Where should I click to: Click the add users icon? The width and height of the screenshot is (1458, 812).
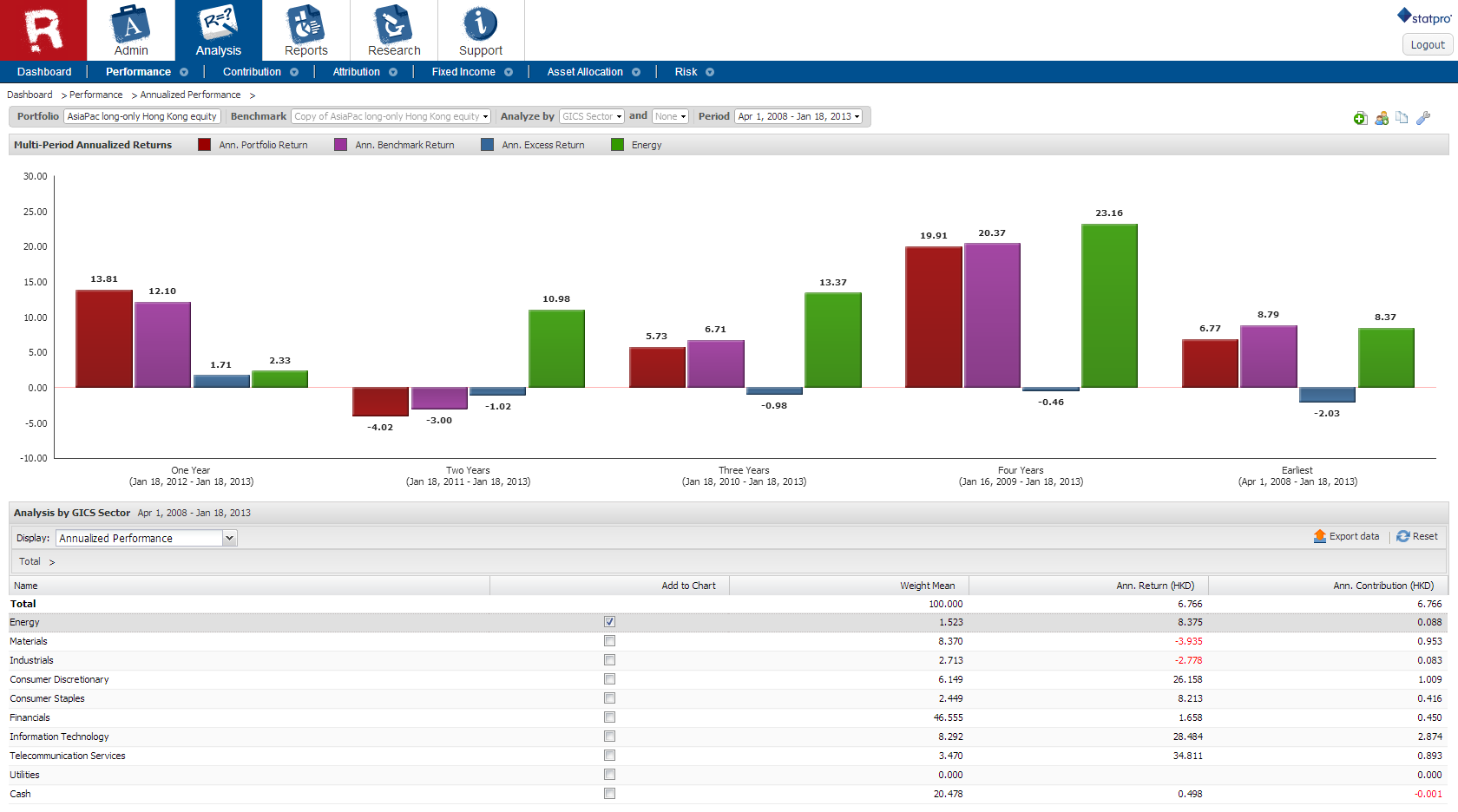tap(1382, 118)
